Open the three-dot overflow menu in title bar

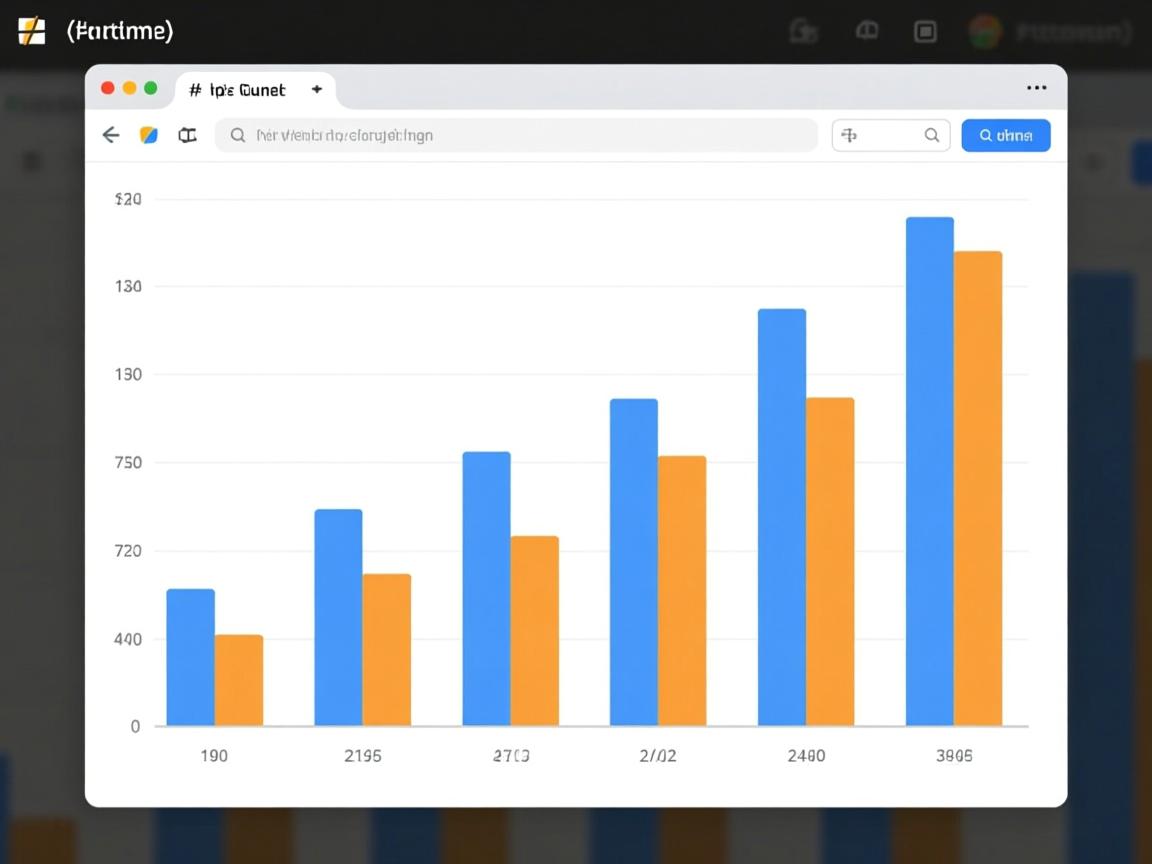(x=1036, y=88)
